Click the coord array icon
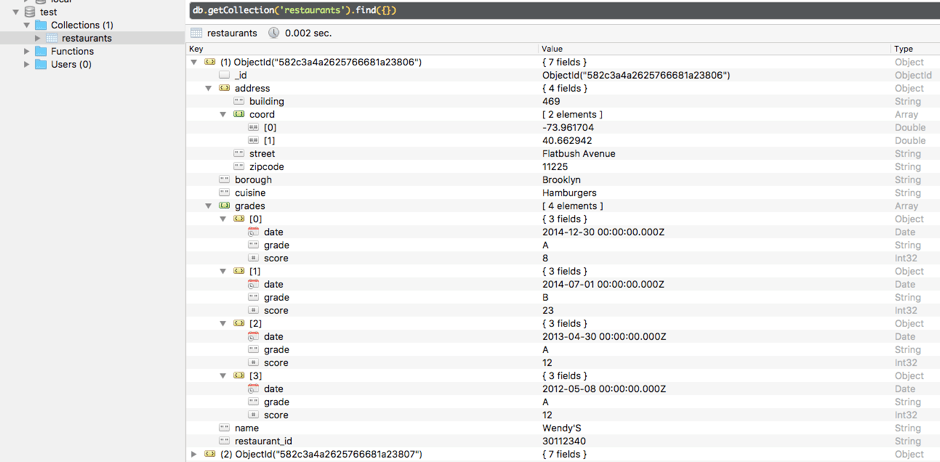 coord(239,115)
